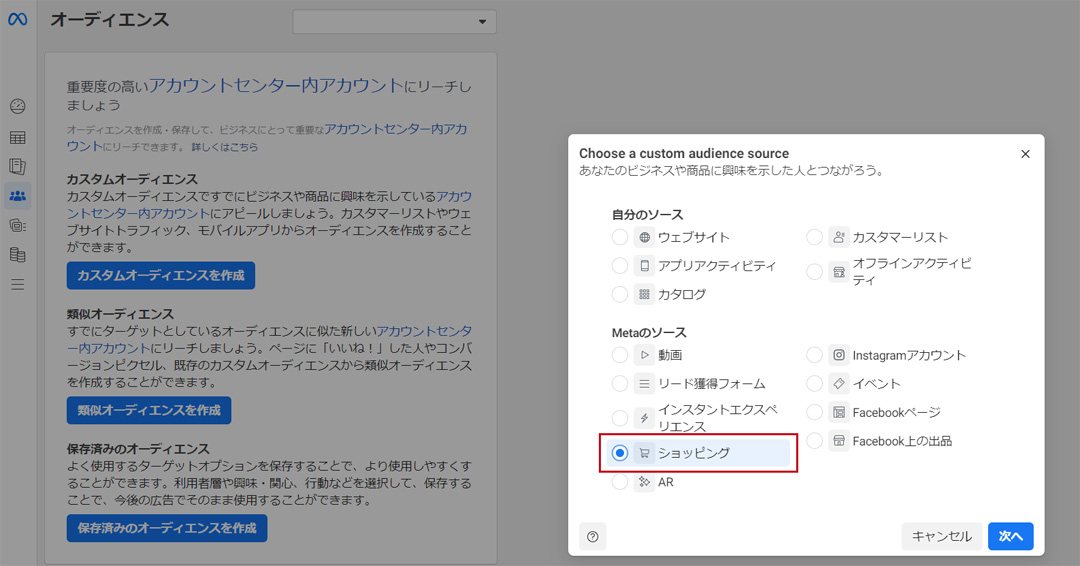Click the dashboard gauge icon in sidebar
This screenshot has height=566, width=1080.
point(17,107)
